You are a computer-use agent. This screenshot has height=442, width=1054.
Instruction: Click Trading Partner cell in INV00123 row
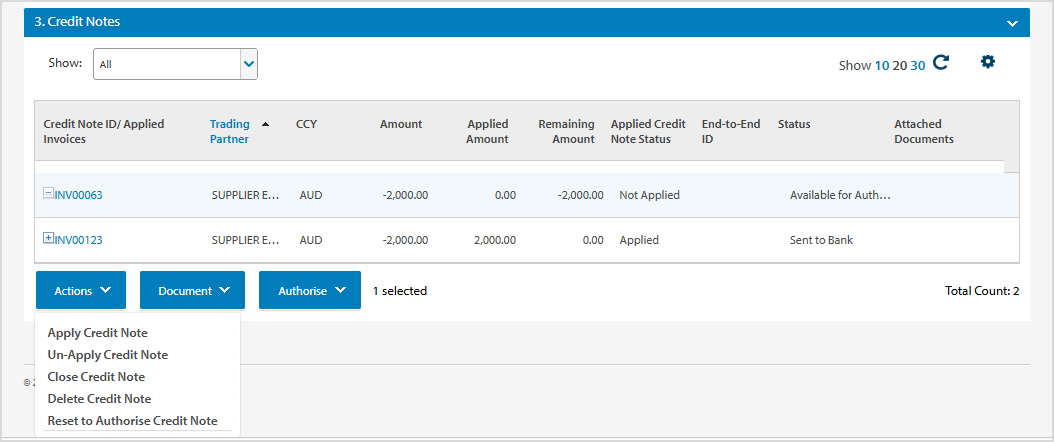pos(245,240)
